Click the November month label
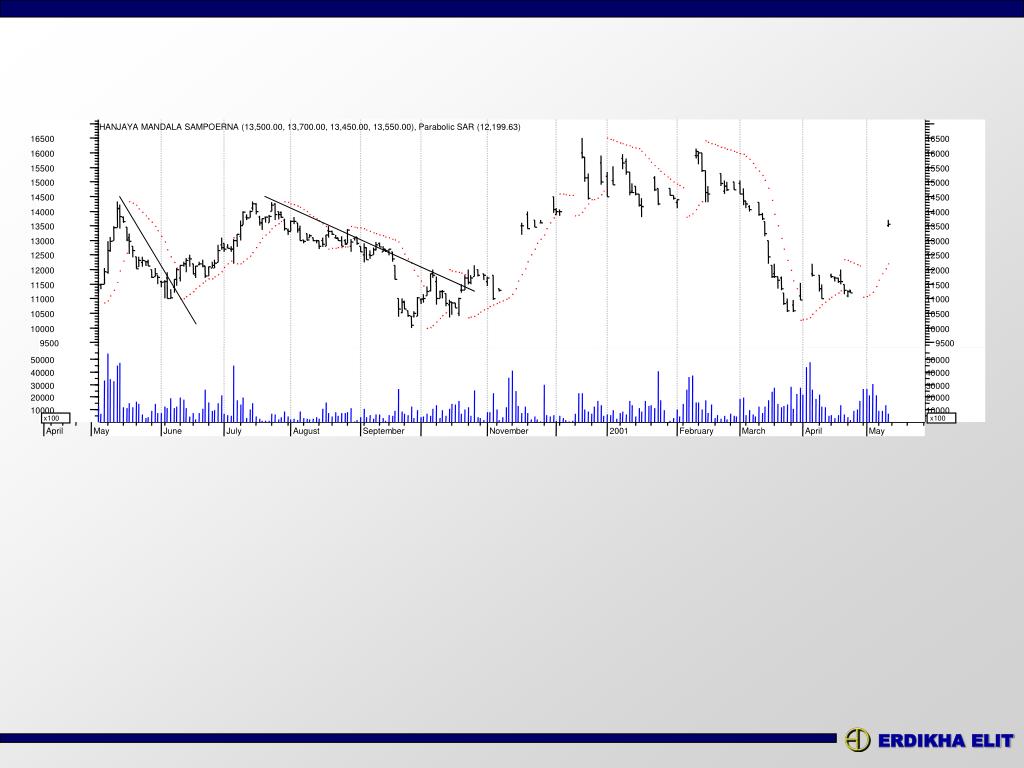The height and width of the screenshot is (768, 1024). point(509,431)
